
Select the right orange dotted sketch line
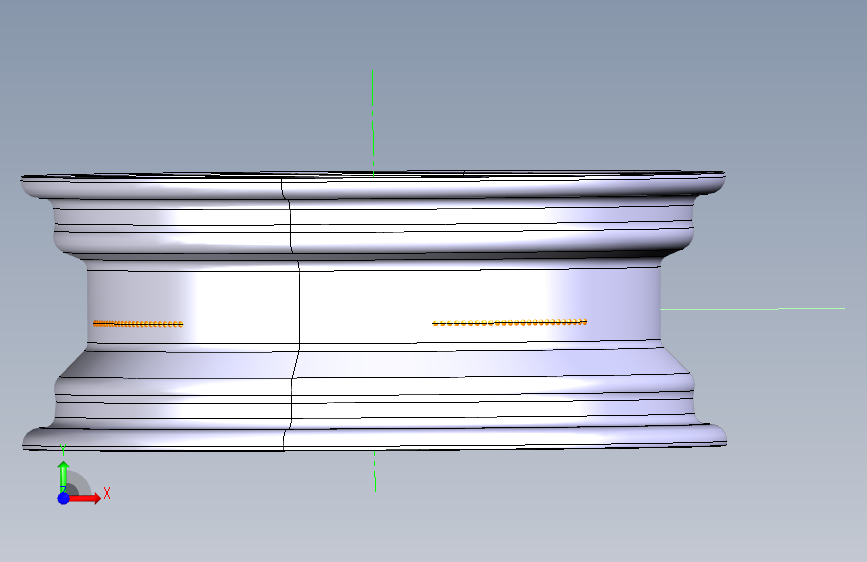click(509, 322)
